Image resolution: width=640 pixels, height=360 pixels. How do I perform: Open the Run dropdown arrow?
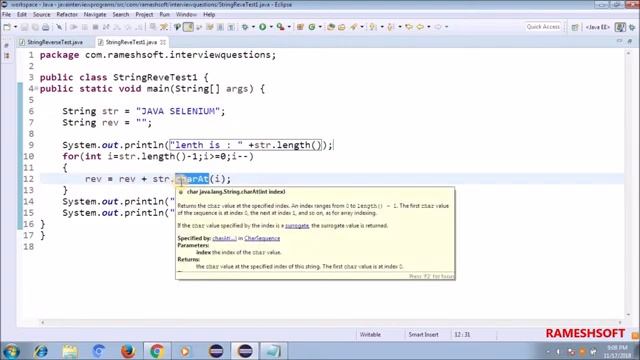tap(271, 27)
